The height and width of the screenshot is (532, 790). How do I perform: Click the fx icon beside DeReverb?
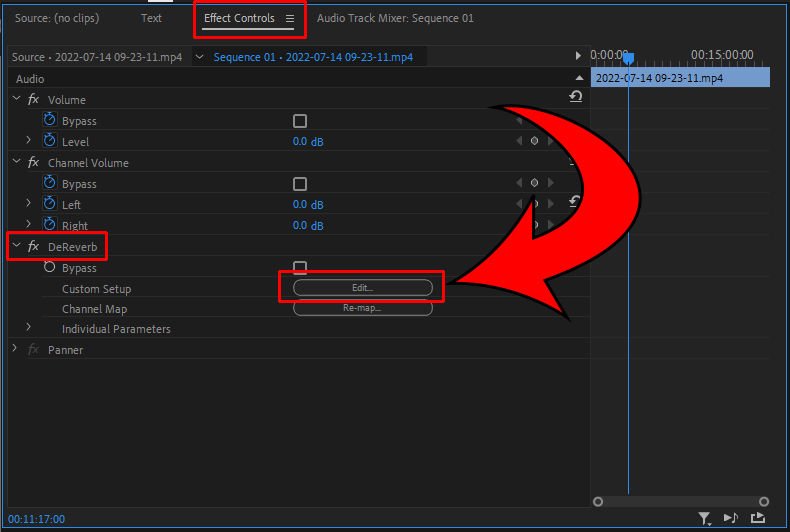click(x=33, y=246)
